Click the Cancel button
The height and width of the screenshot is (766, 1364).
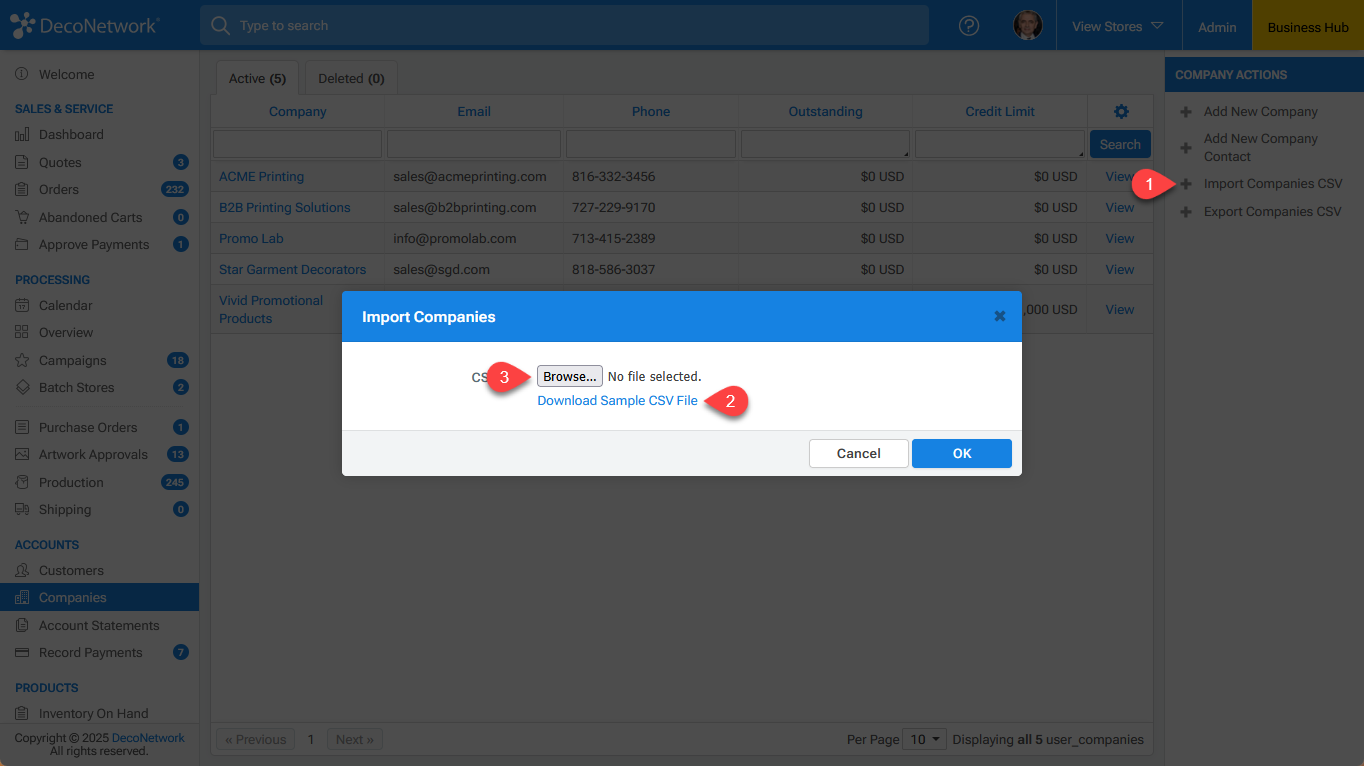point(859,453)
